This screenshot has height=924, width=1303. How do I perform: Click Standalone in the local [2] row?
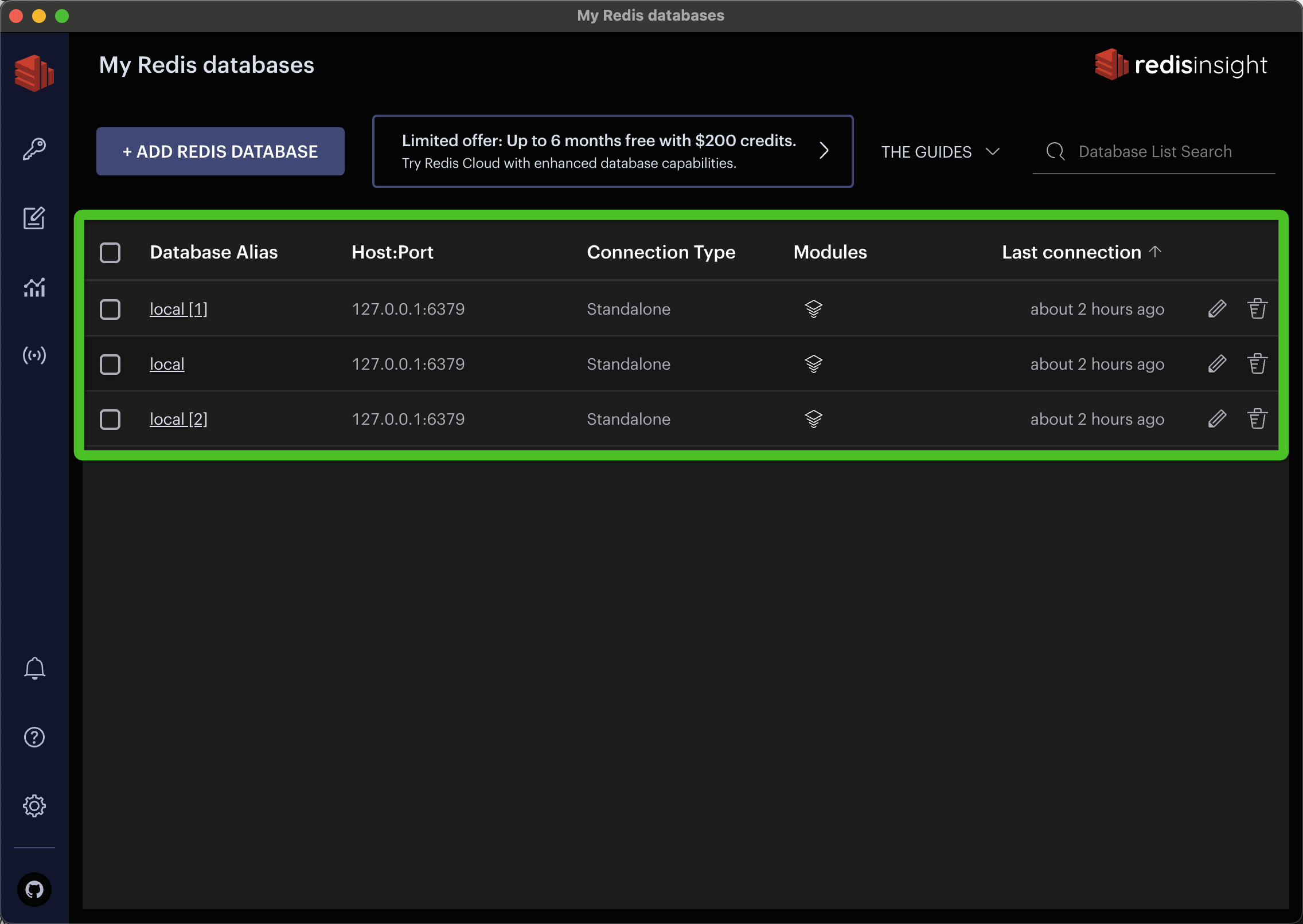(x=629, y=419)
